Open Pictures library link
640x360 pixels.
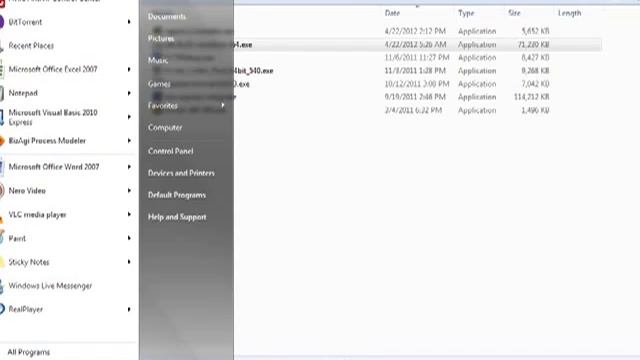161,39
